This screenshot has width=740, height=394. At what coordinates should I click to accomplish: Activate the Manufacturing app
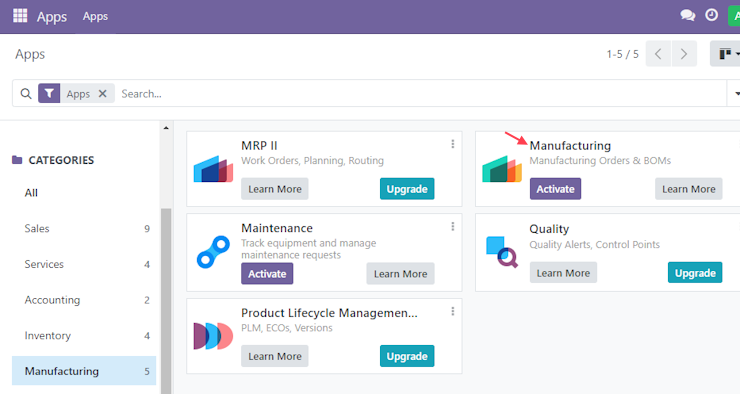coord(555,189)
